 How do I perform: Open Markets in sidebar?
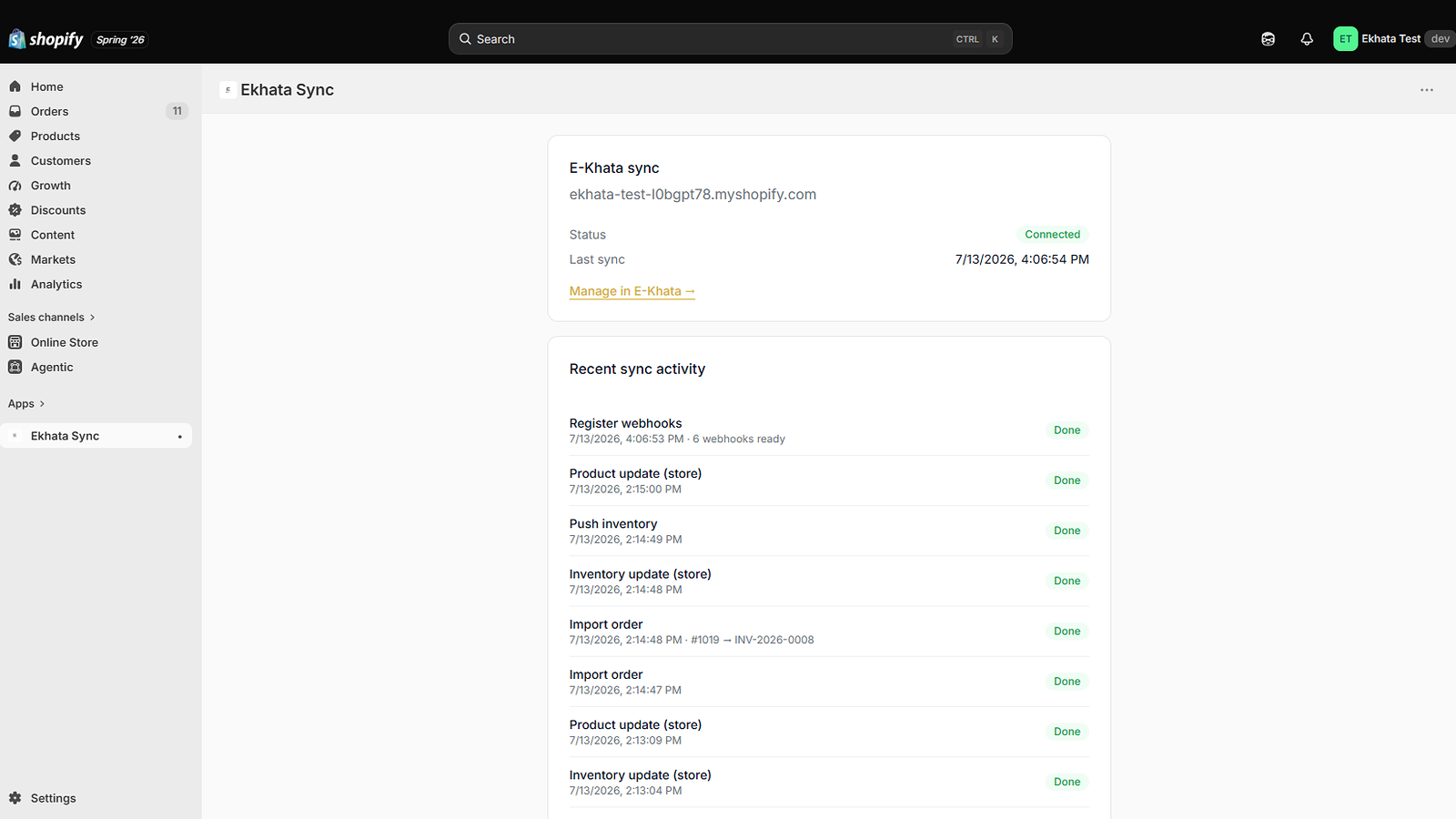point(53,259)
